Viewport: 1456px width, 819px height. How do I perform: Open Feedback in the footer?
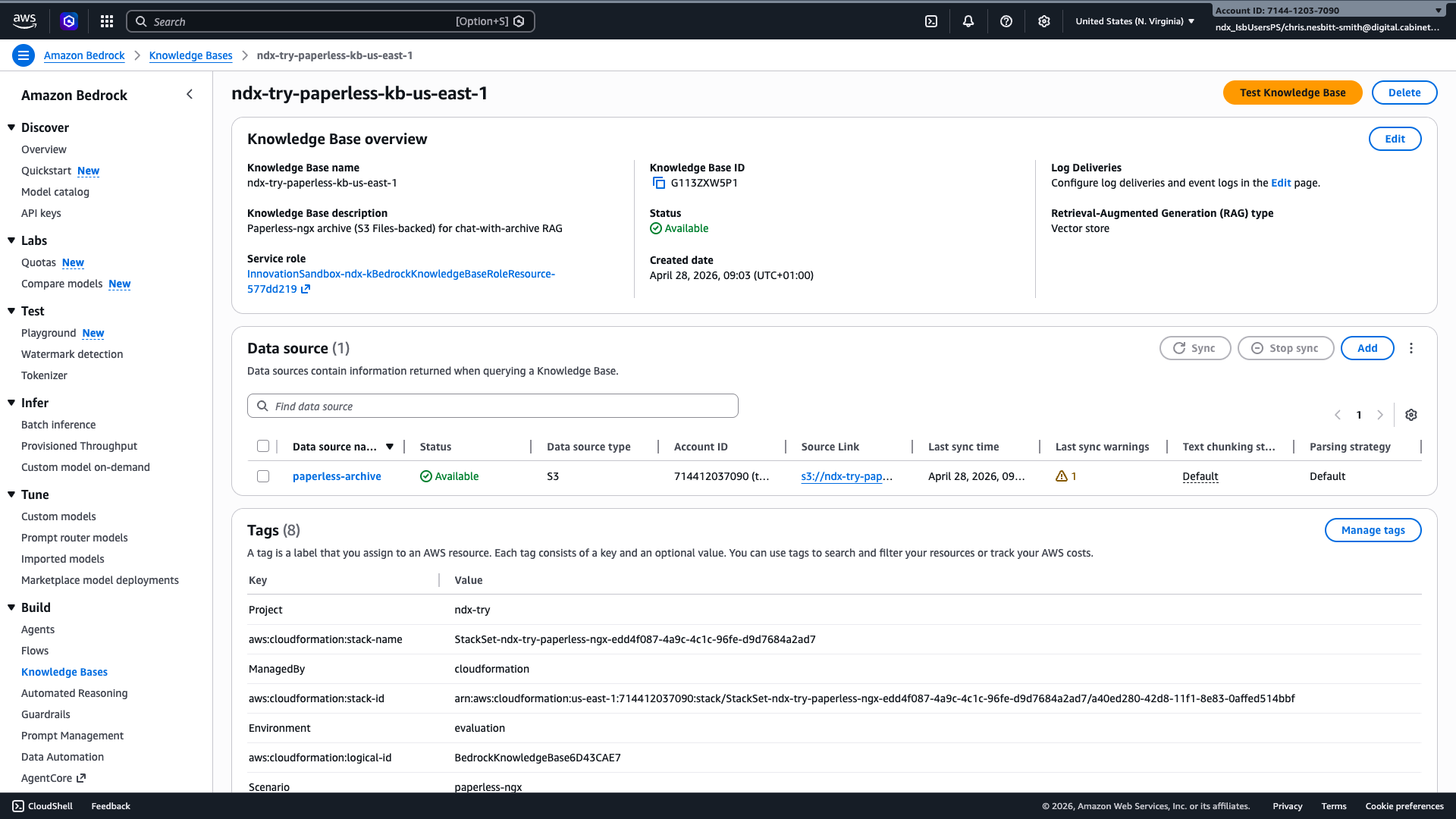point(111,806)
